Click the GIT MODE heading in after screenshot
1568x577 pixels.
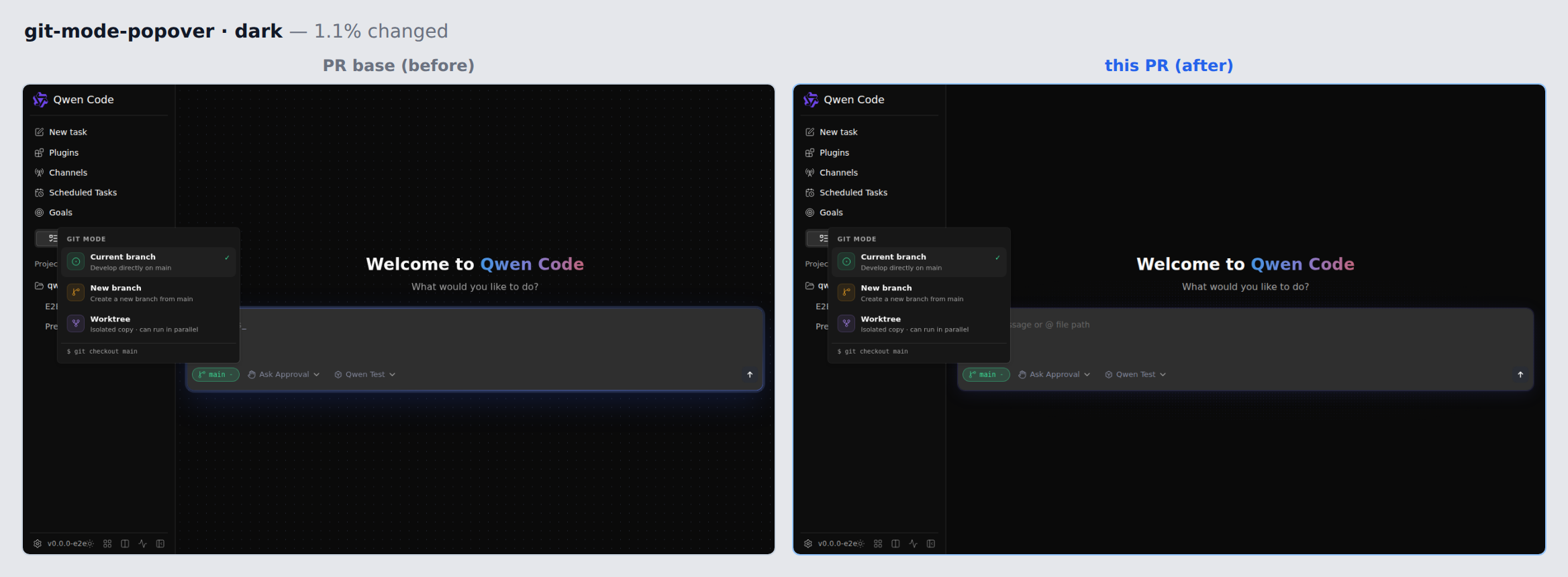click(x=856, y=239)
